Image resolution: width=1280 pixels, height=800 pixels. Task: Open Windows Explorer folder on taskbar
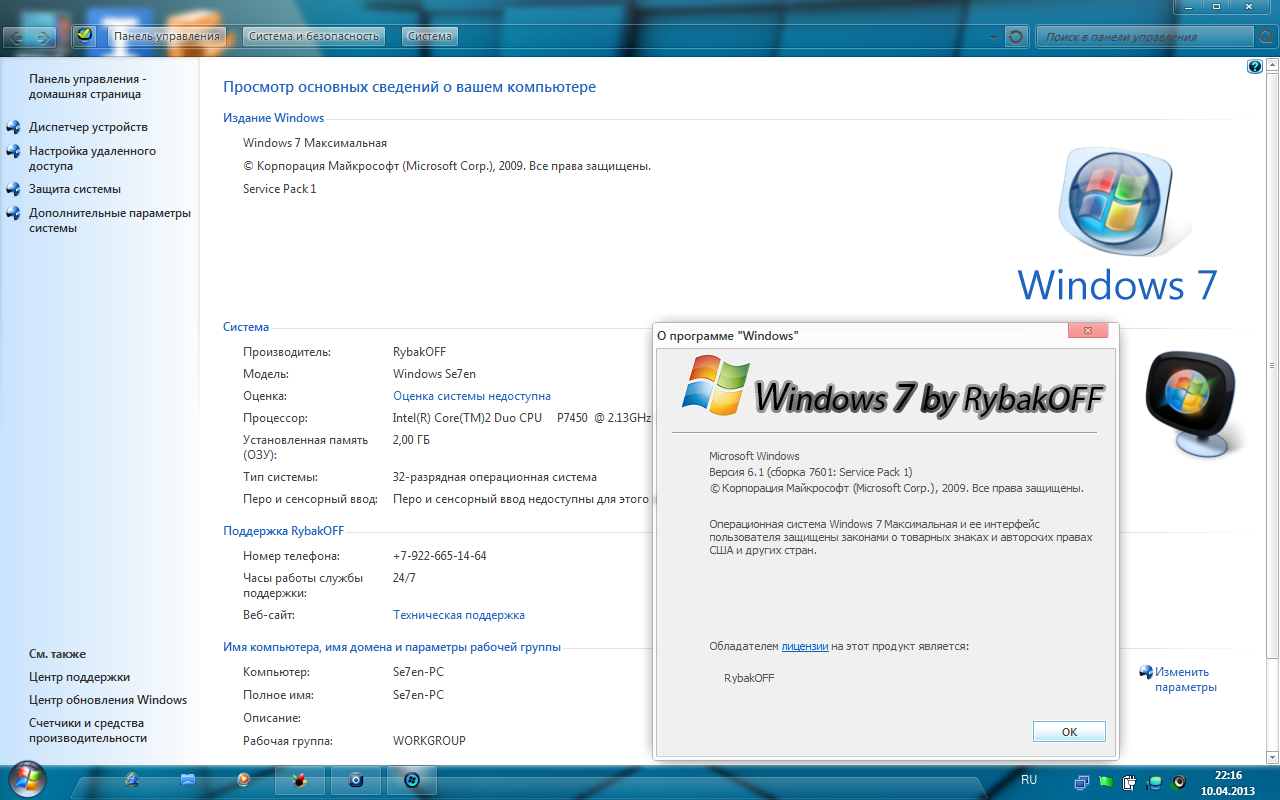(188, 780)
